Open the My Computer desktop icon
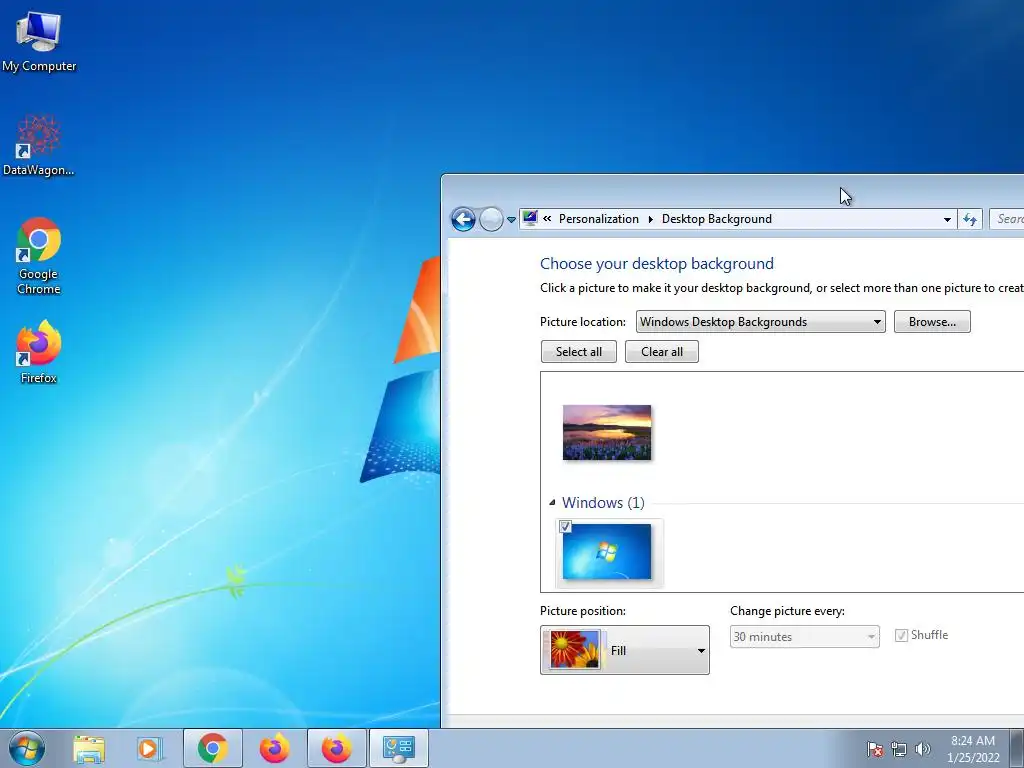 tap(39, 40)
